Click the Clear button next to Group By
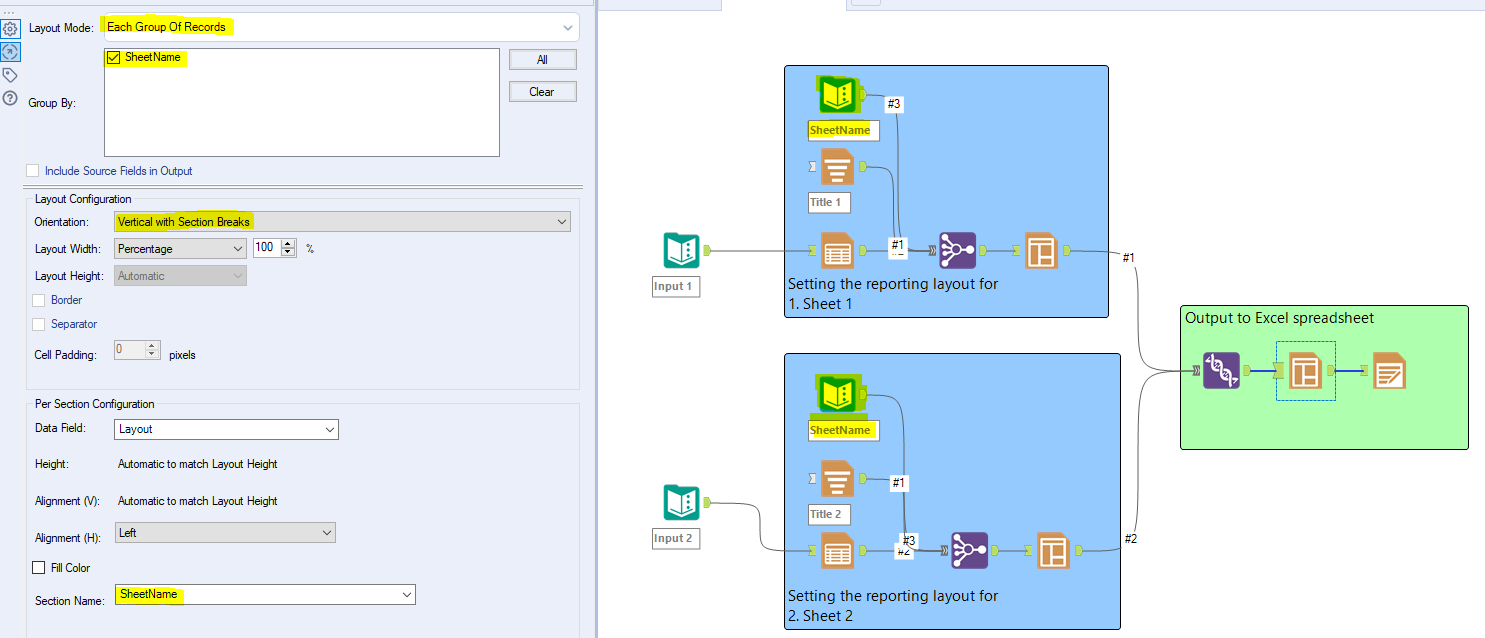This screenshot has height=638, width=1485. [542, 91]
